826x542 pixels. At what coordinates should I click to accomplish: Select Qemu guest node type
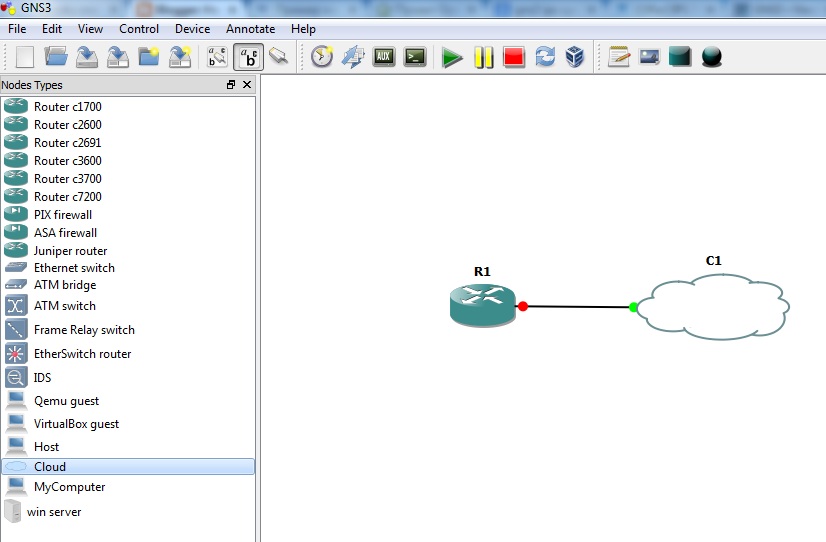tap(128, 401)
